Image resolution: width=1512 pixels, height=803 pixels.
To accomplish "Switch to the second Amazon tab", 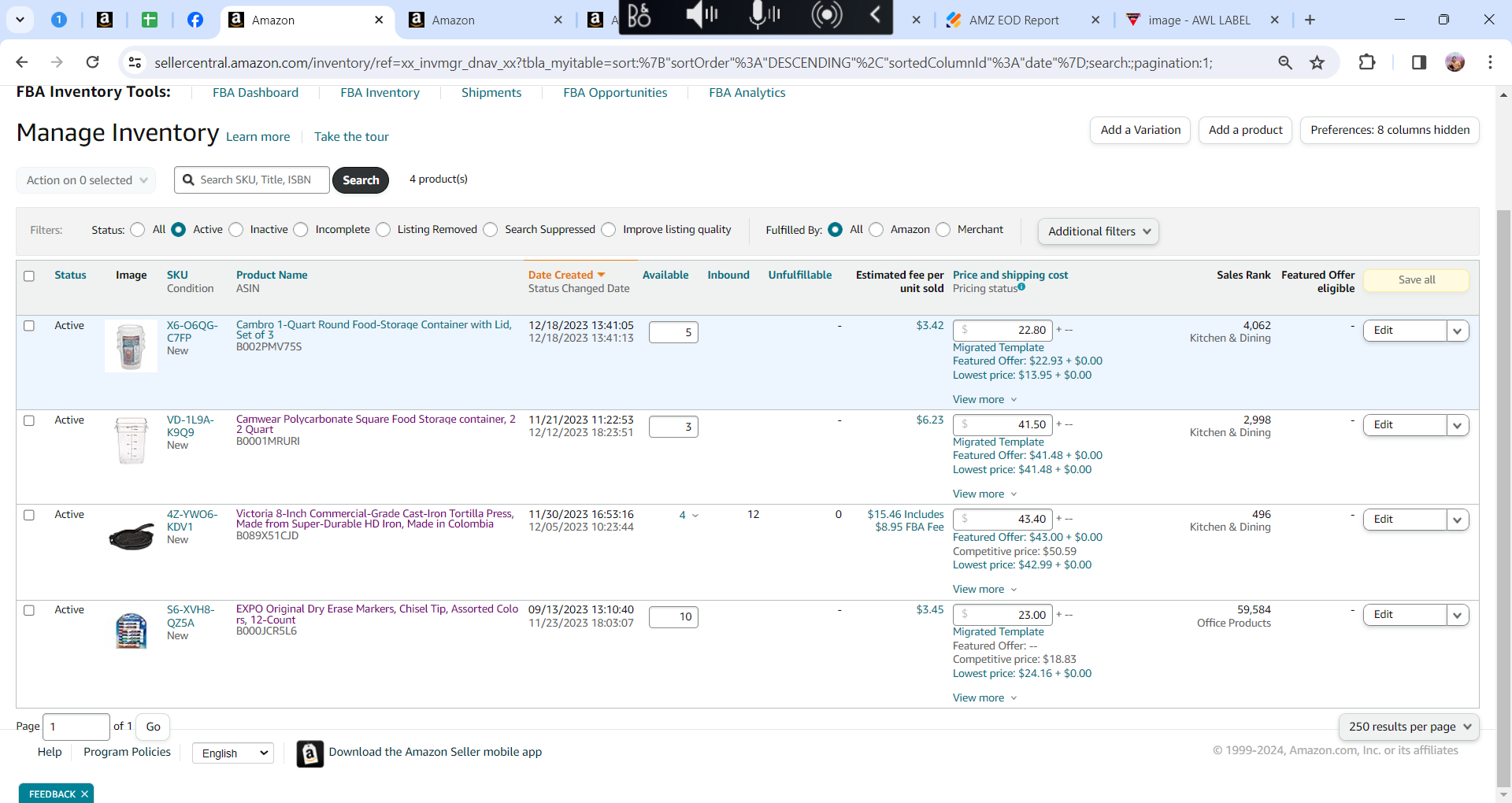I will 453,20.
